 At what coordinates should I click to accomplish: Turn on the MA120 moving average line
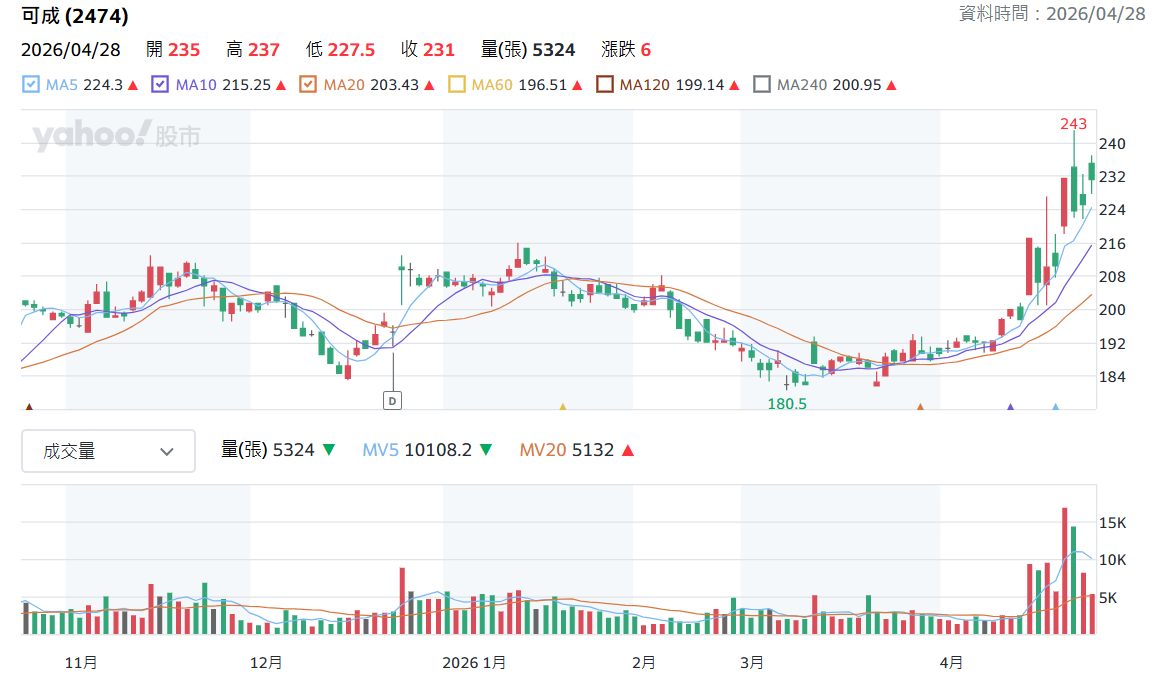(x=605, y=85)
